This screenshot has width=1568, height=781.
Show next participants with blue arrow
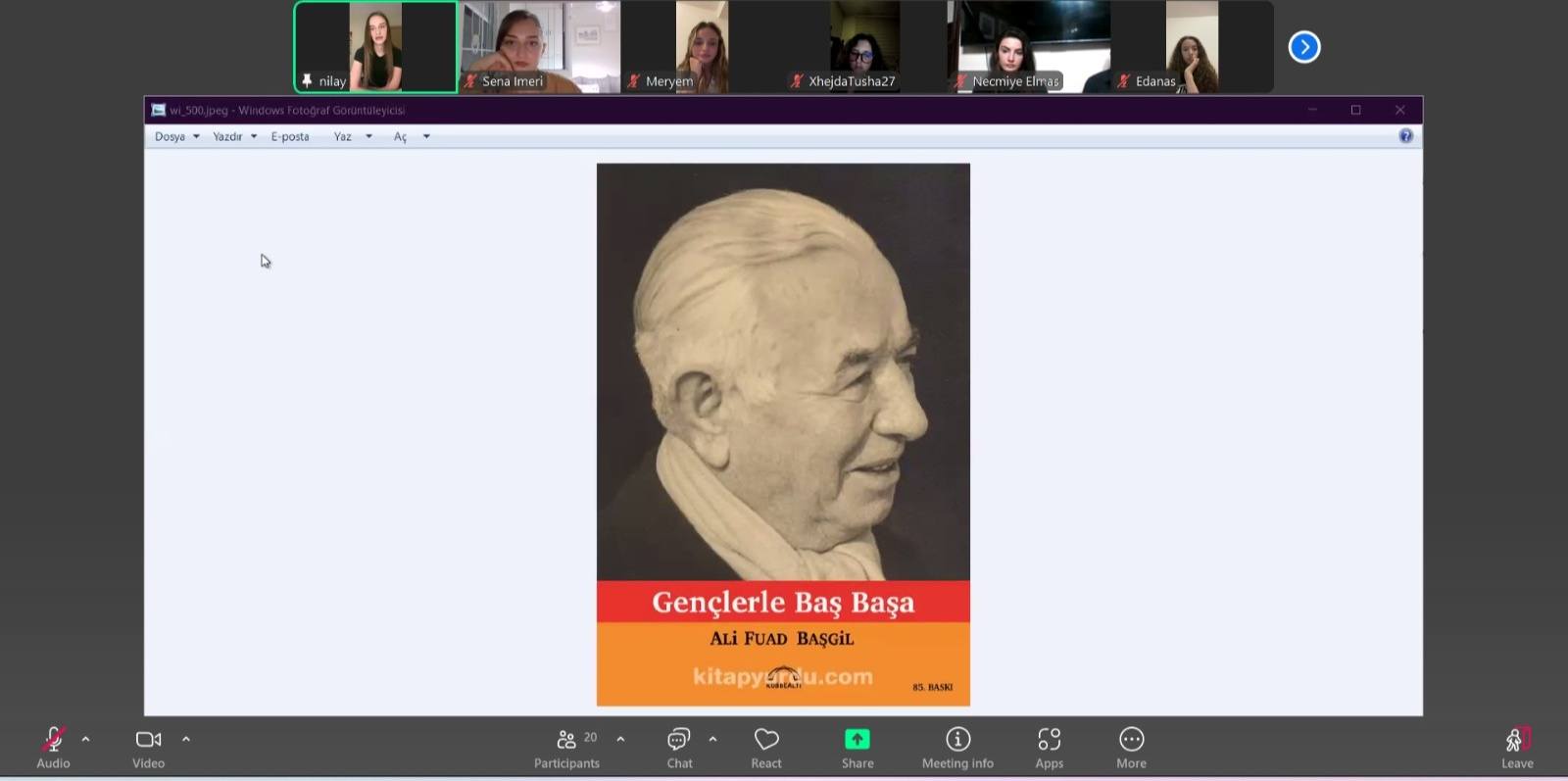1304,47
